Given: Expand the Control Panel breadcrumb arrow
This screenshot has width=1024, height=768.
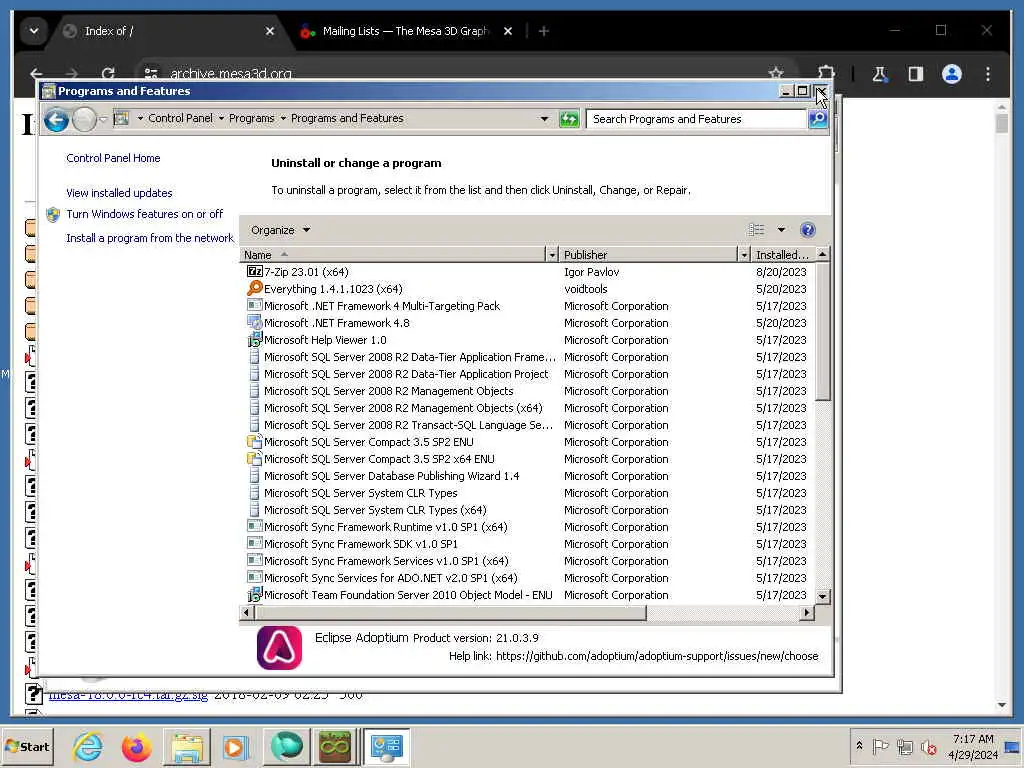Looking at the screenshot, I should coord(221,118).
